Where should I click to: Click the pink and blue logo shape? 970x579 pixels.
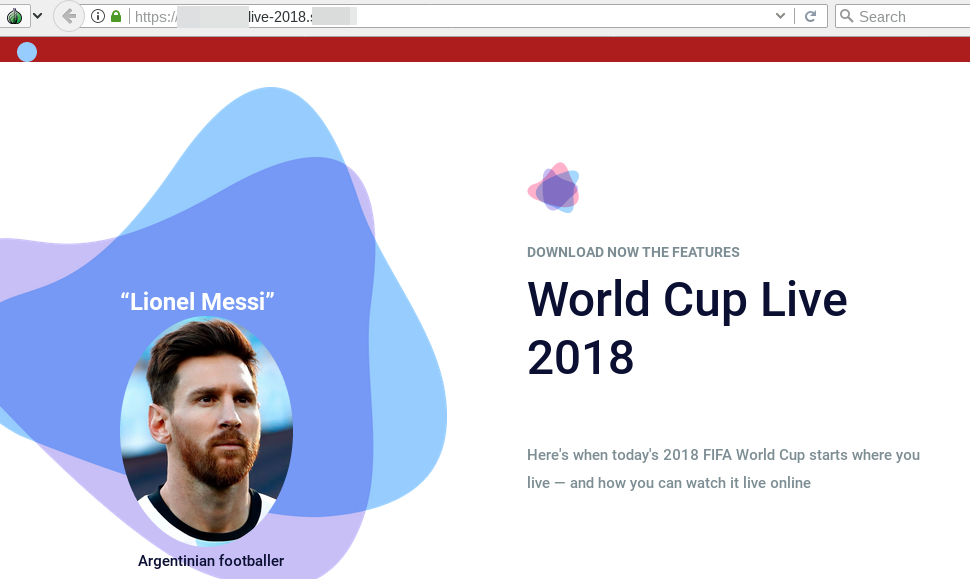coord(554,187)
